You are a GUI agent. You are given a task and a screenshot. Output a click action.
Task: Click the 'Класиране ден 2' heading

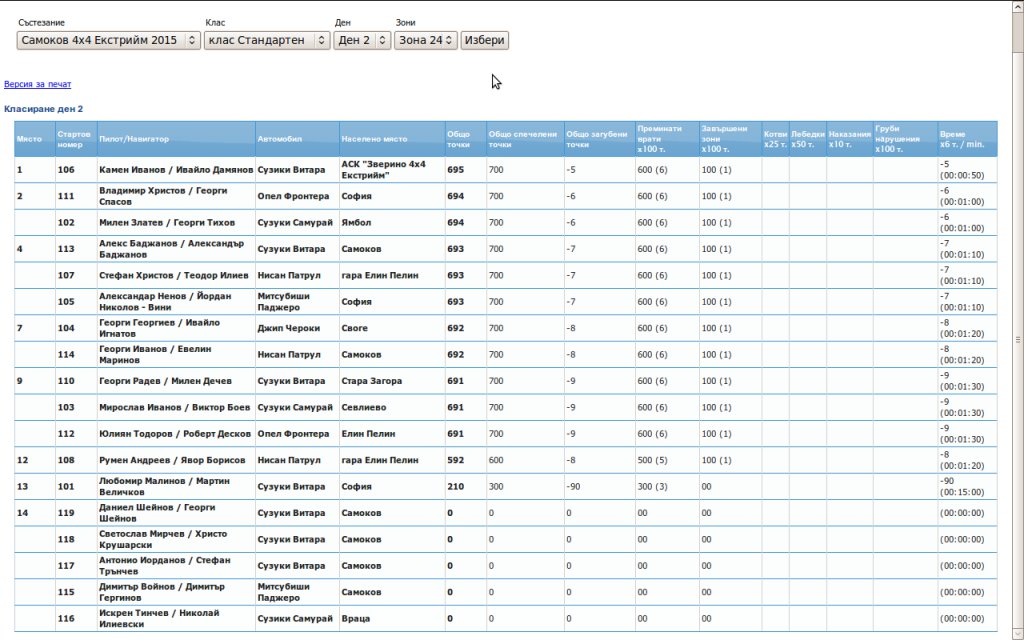point(44,108)
